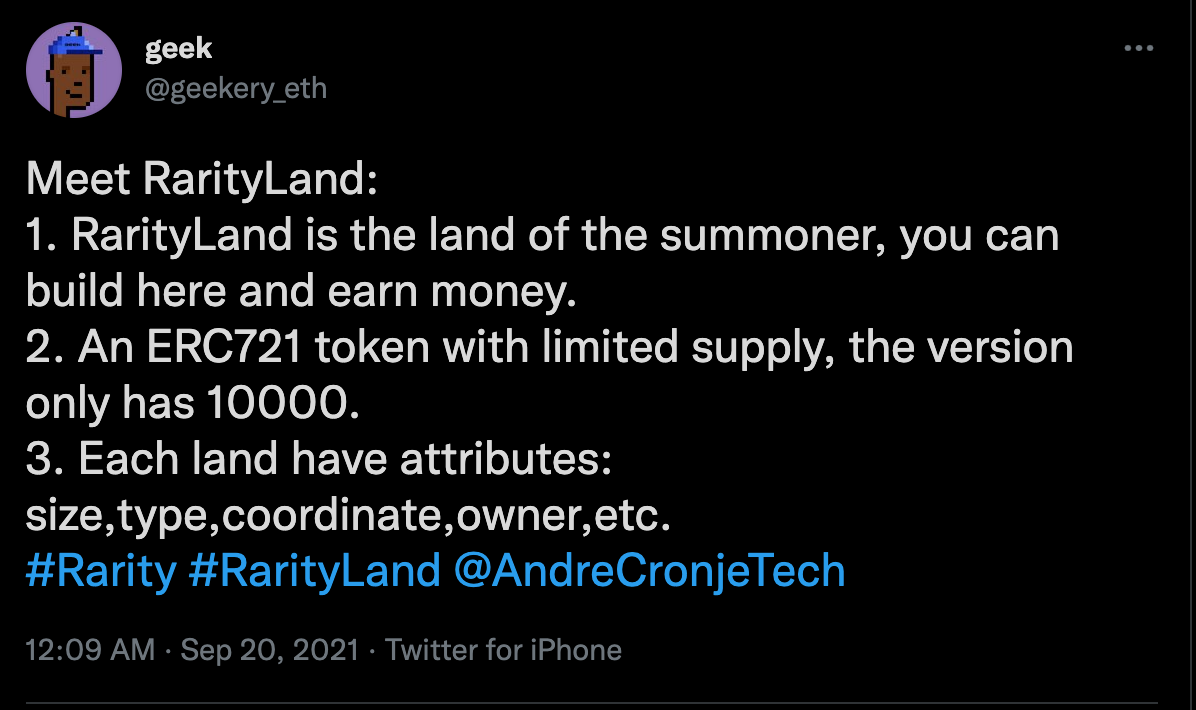
Task: Visit the @AndreCronjeTech mention
Action: click(x=649, y=570)
